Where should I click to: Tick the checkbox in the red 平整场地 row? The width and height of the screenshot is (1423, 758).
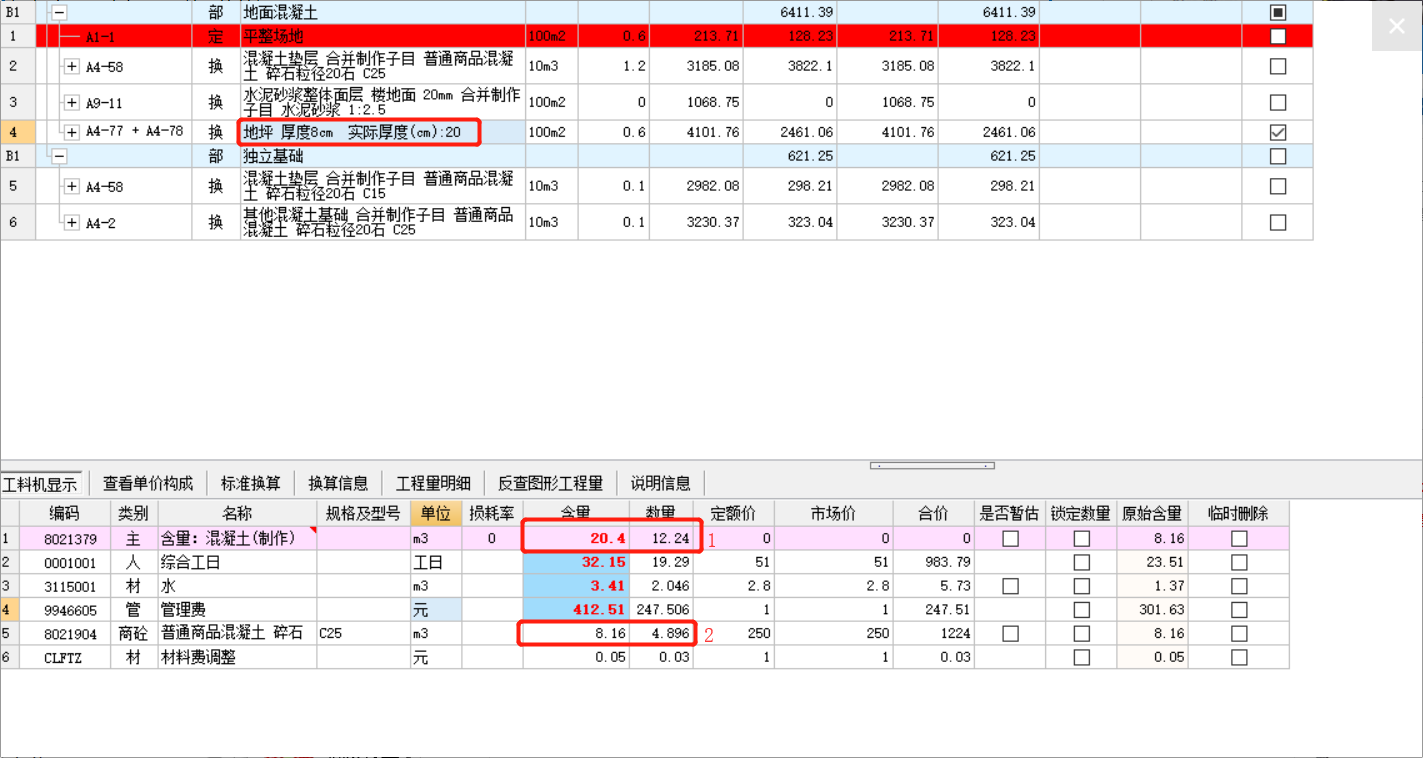pos(1277,36)
